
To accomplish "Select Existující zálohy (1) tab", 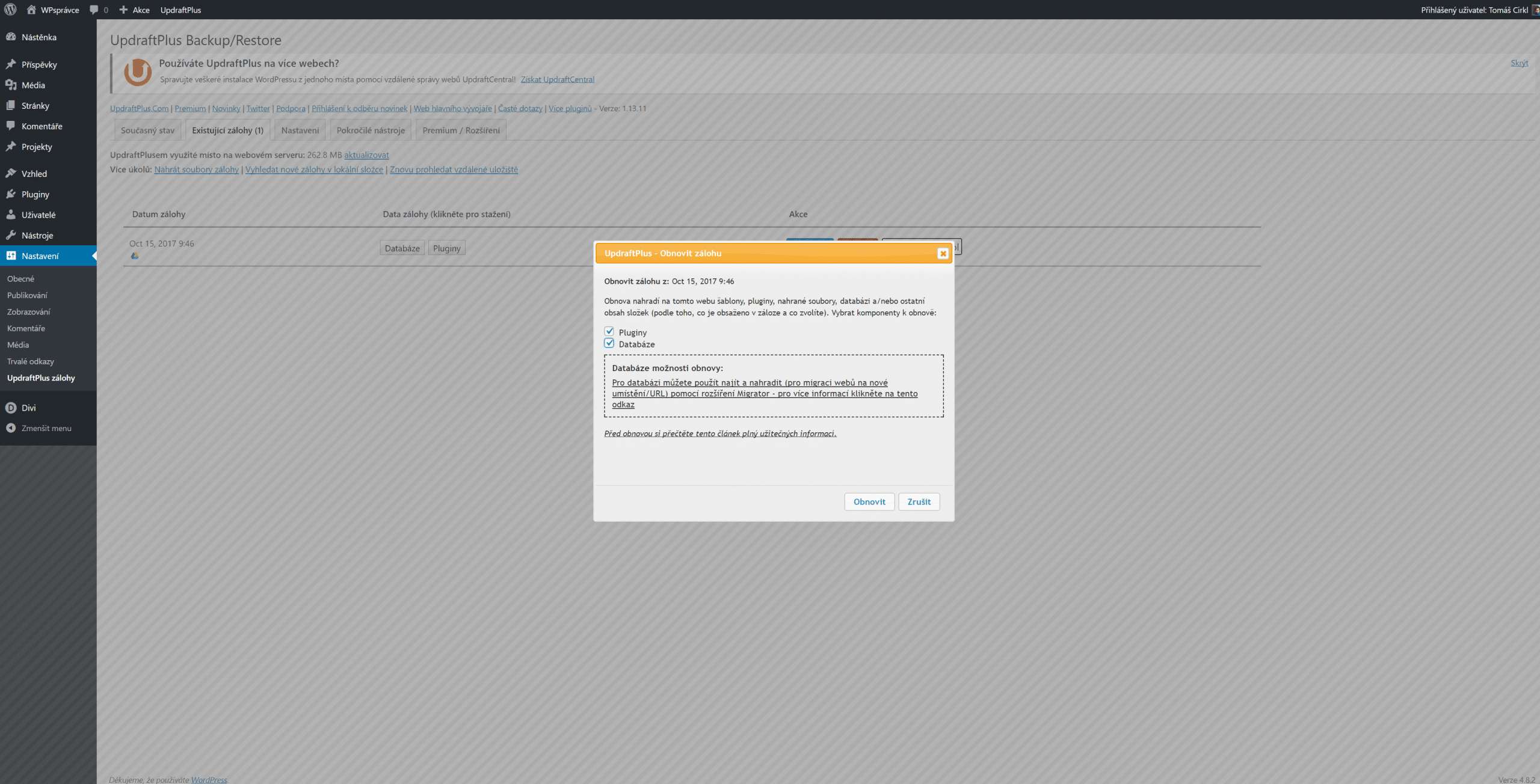I will (x=227, y=130).
